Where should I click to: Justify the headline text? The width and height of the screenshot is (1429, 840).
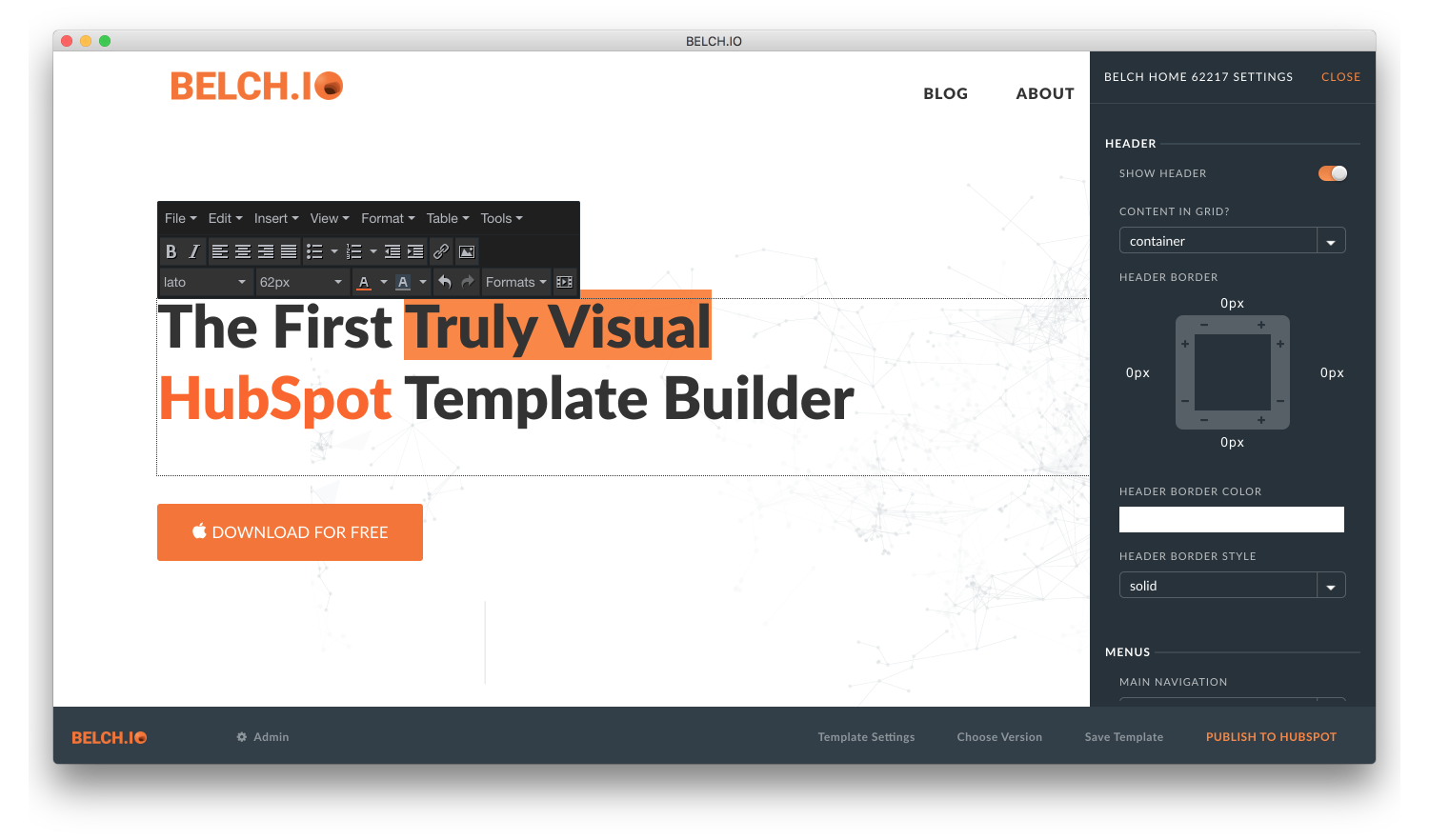click(289, 251)
